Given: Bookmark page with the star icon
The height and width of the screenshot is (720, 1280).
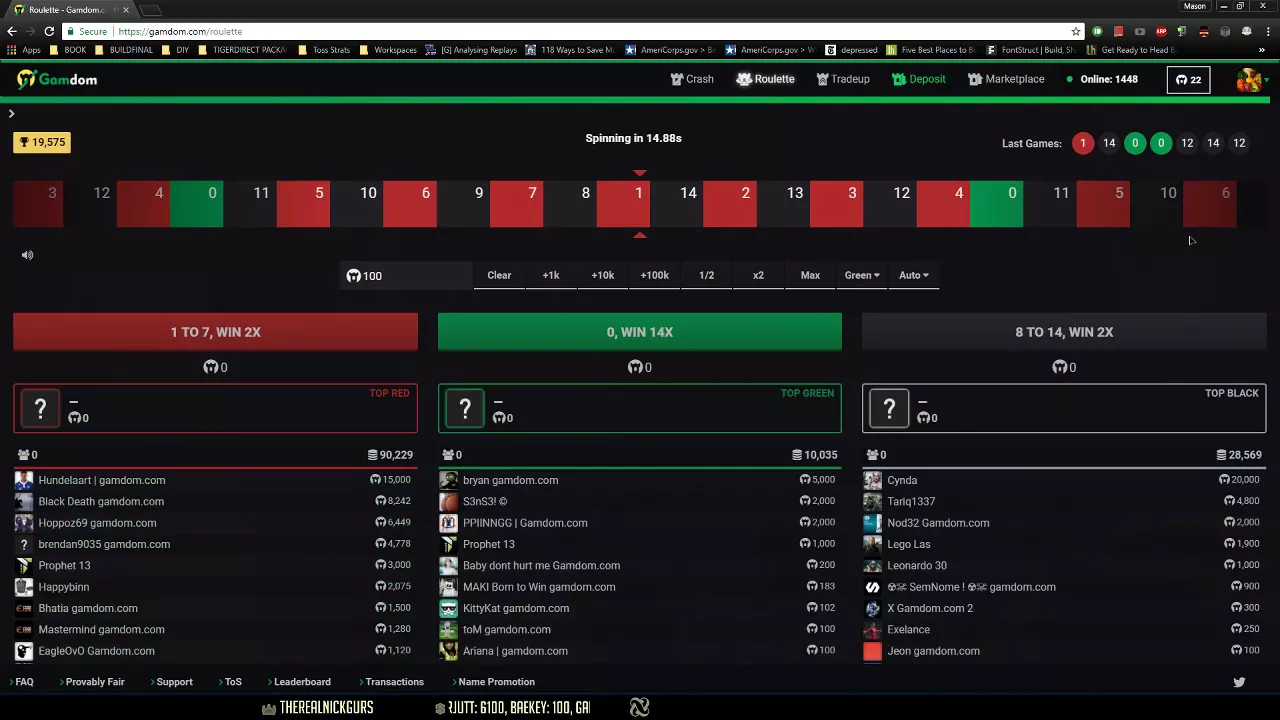Looking at the screenshot, I should click(x=1076, y=31).
